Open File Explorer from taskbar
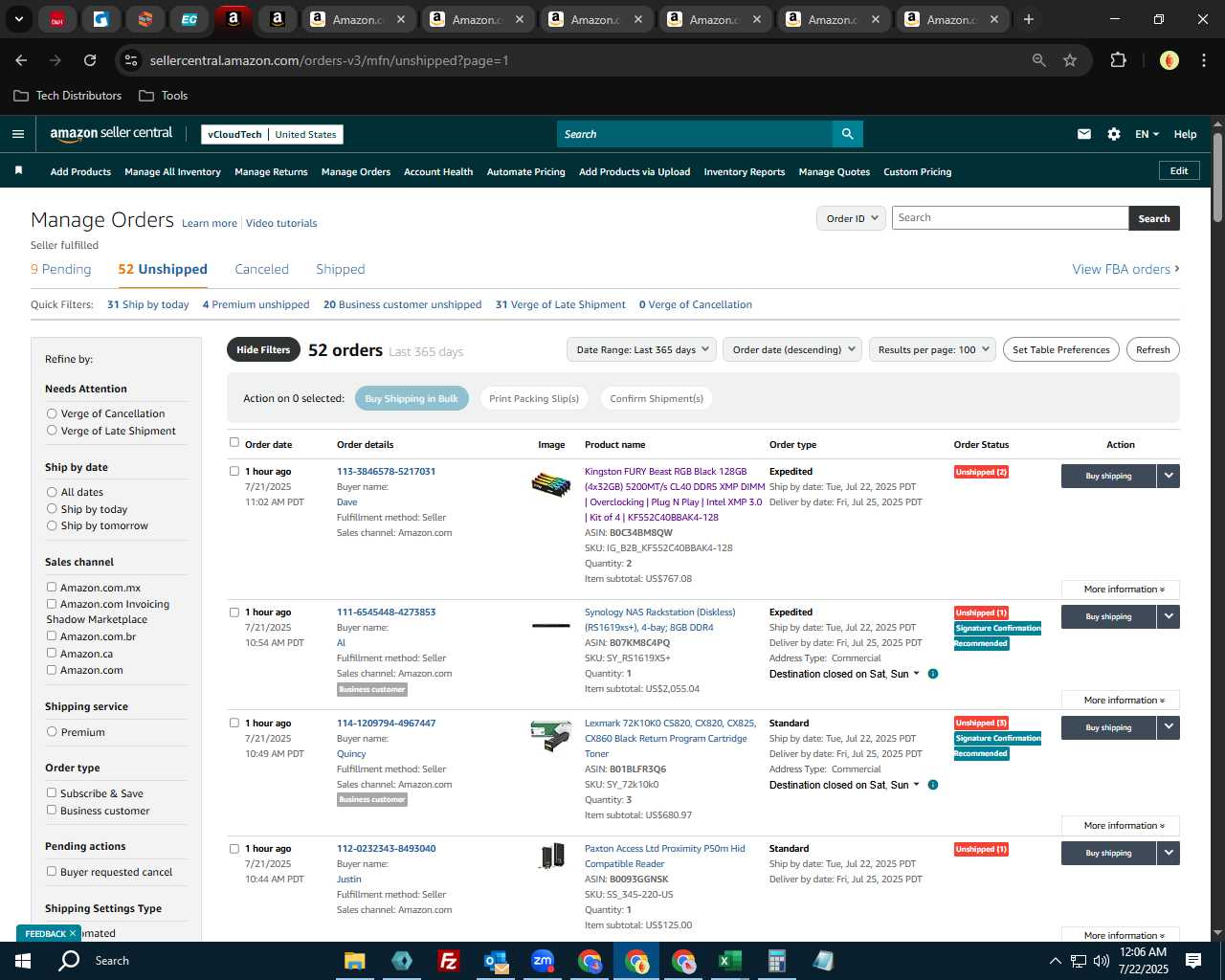 click(355, 961)
